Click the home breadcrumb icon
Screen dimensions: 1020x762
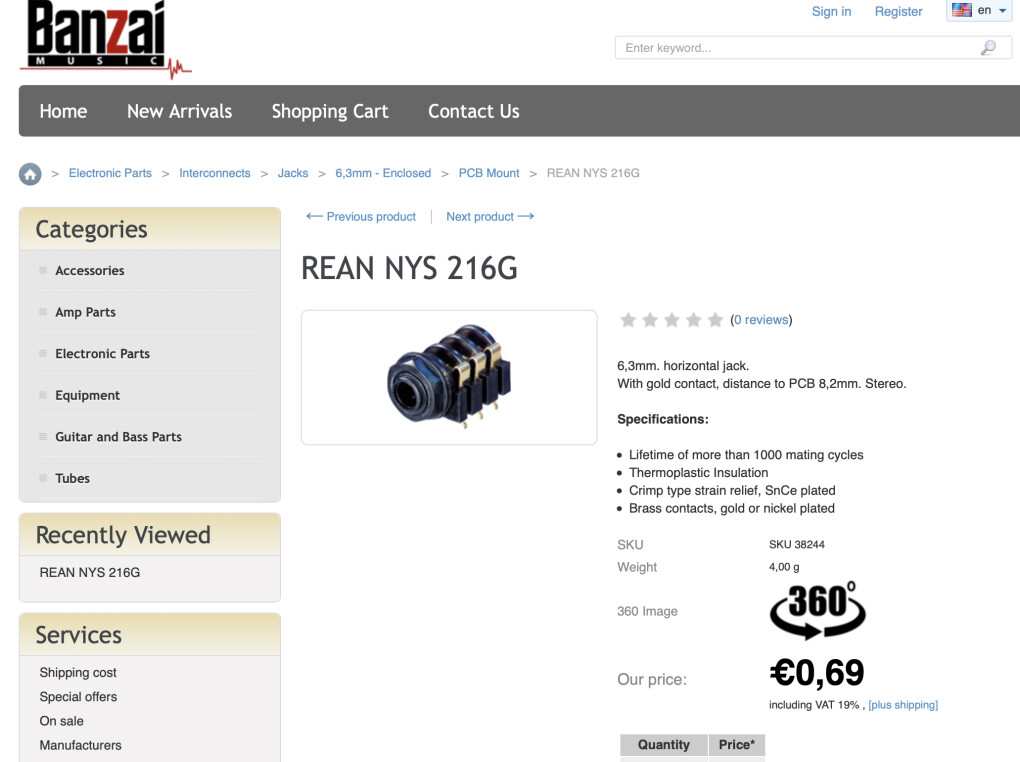30,174
